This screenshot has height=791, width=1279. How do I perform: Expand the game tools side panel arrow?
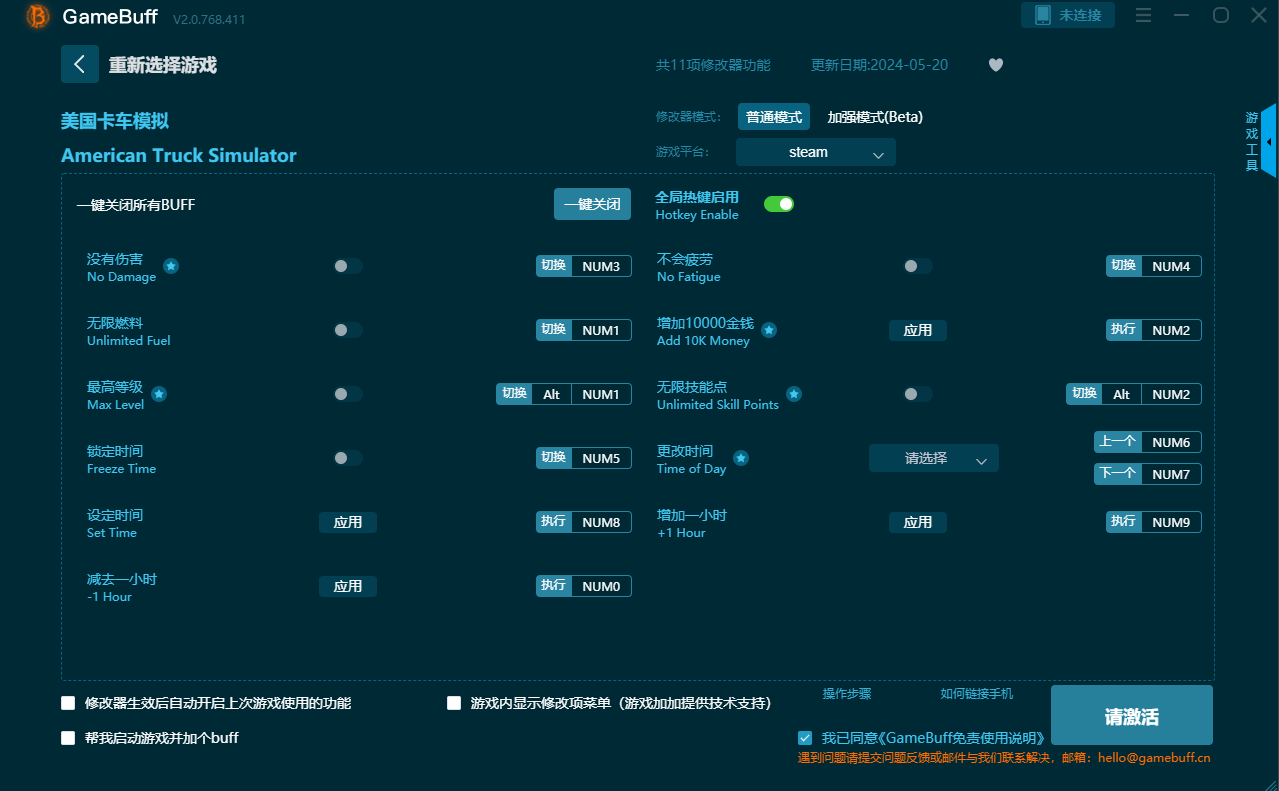[1268, 142]
